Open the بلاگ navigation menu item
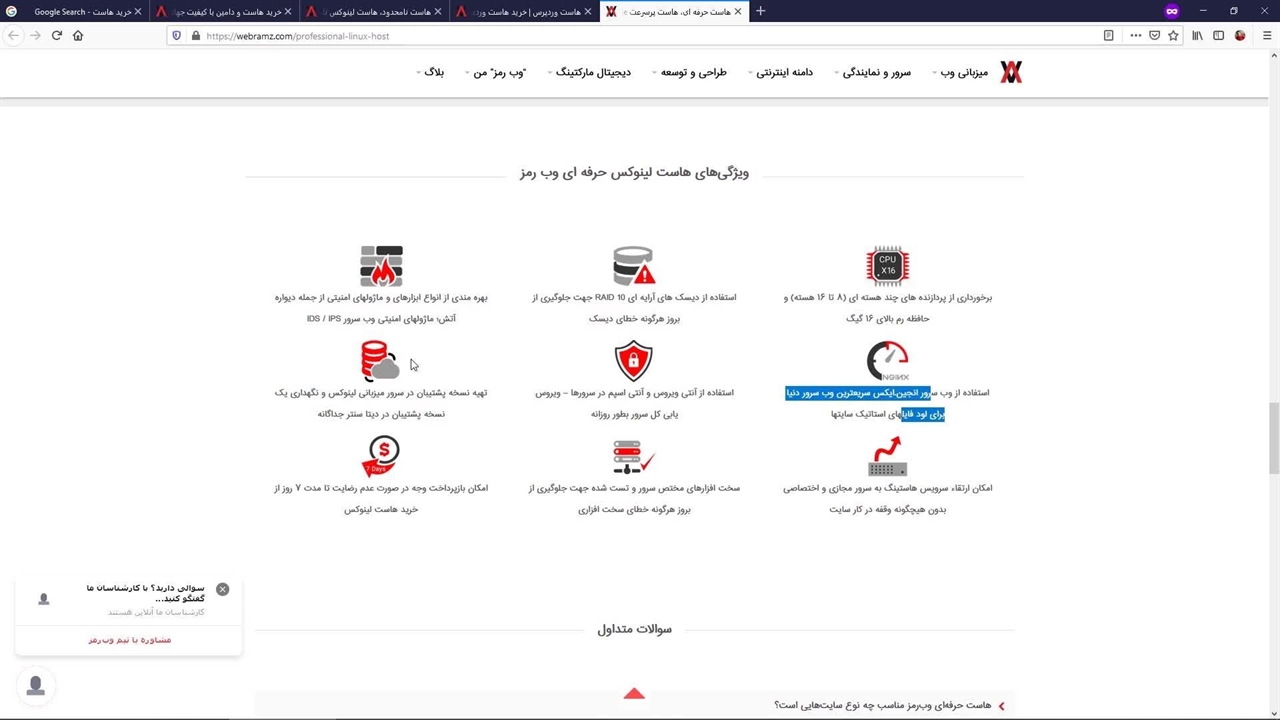 click(433, 73)
